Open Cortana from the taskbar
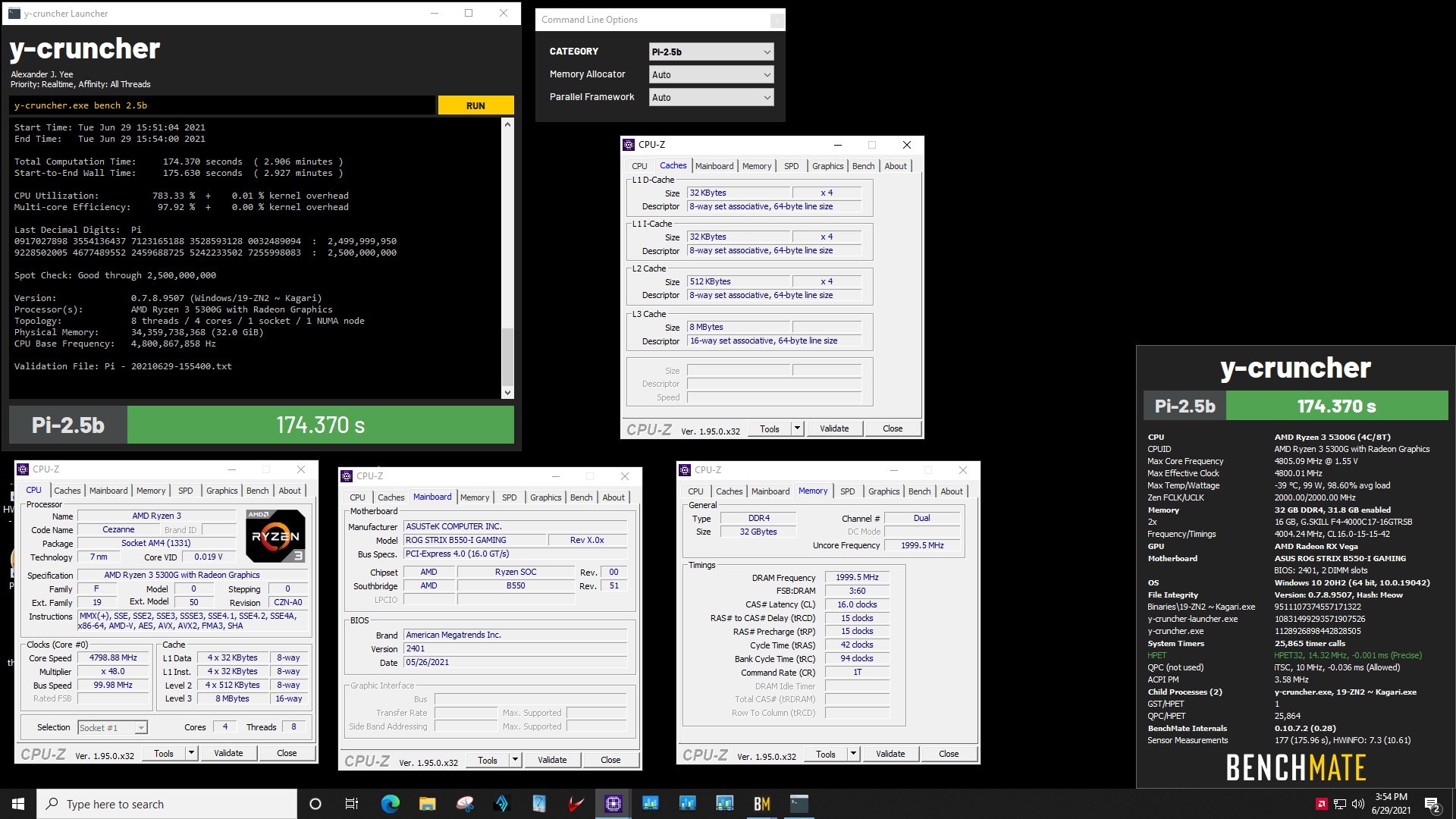1456x819 pixels. coord(315,804)
